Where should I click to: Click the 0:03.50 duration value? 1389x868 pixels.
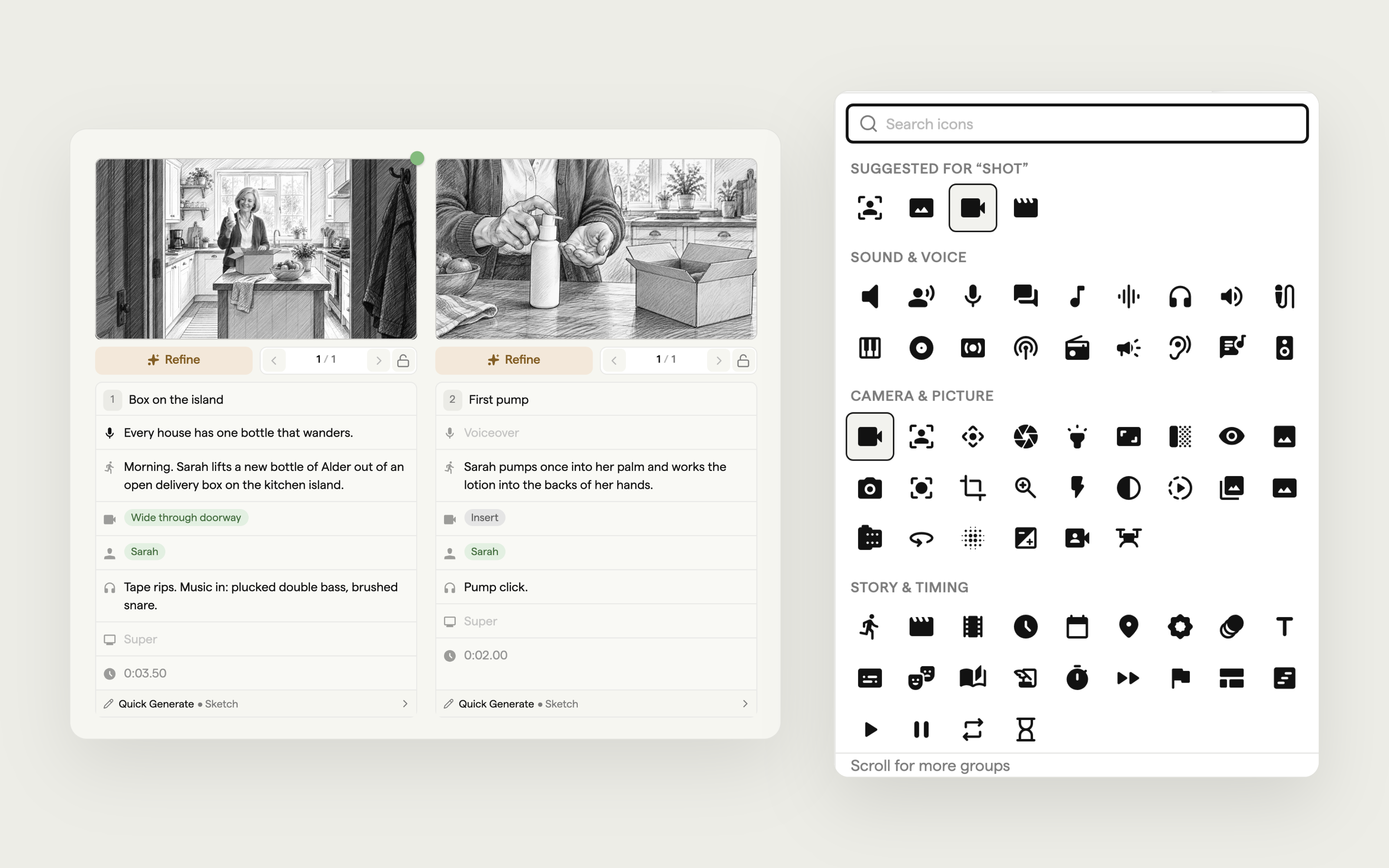pyautogui.click(x=145, y=673)
